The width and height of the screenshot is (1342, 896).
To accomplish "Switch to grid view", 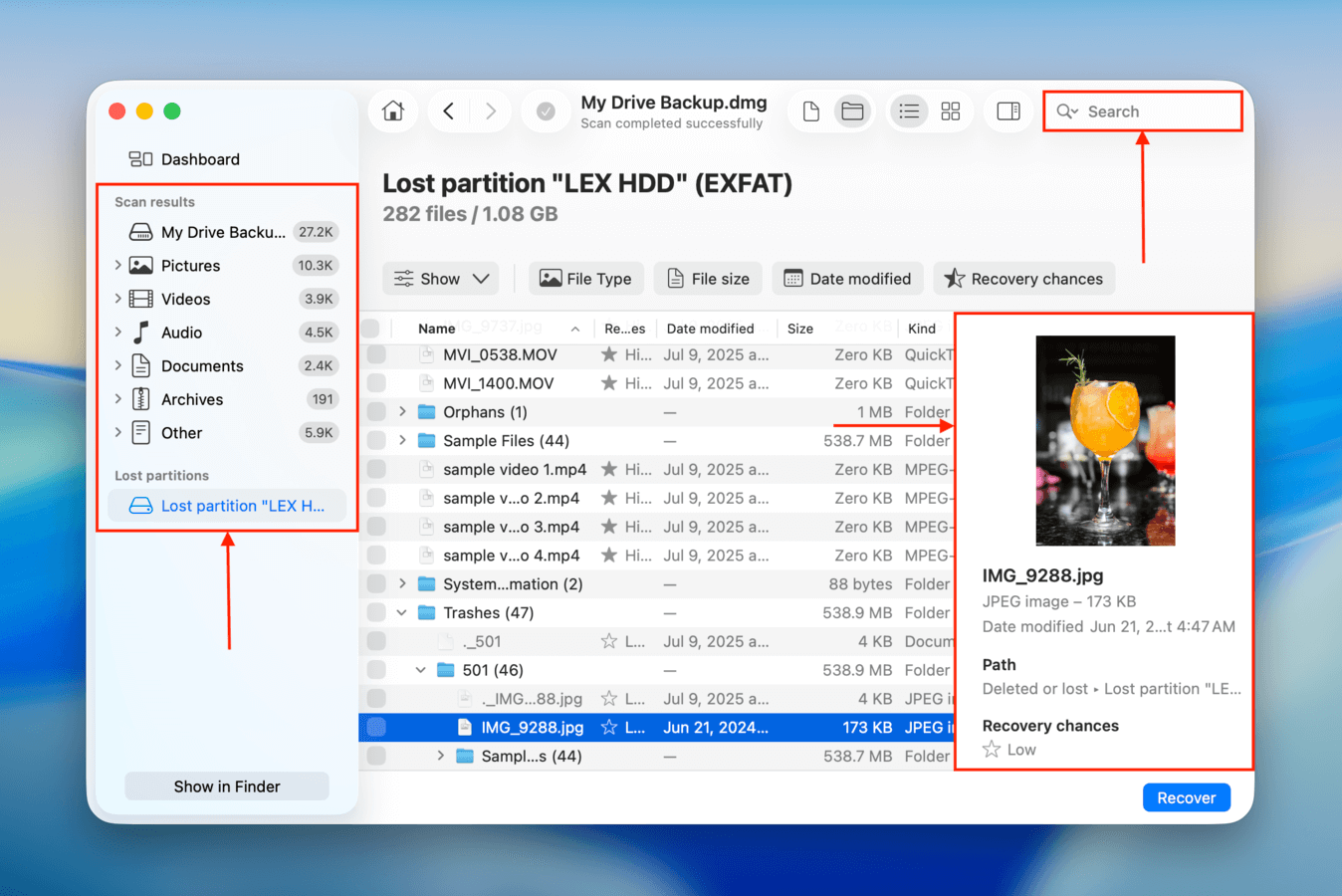I will tap(950, 111).
